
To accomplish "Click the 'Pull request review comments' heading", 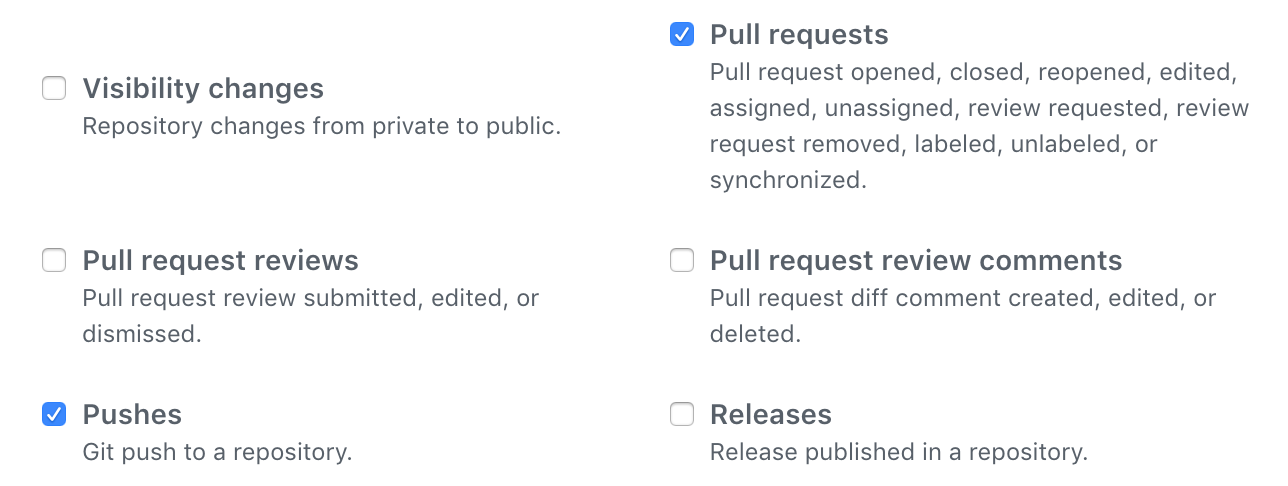I will [x=916, y=261].
